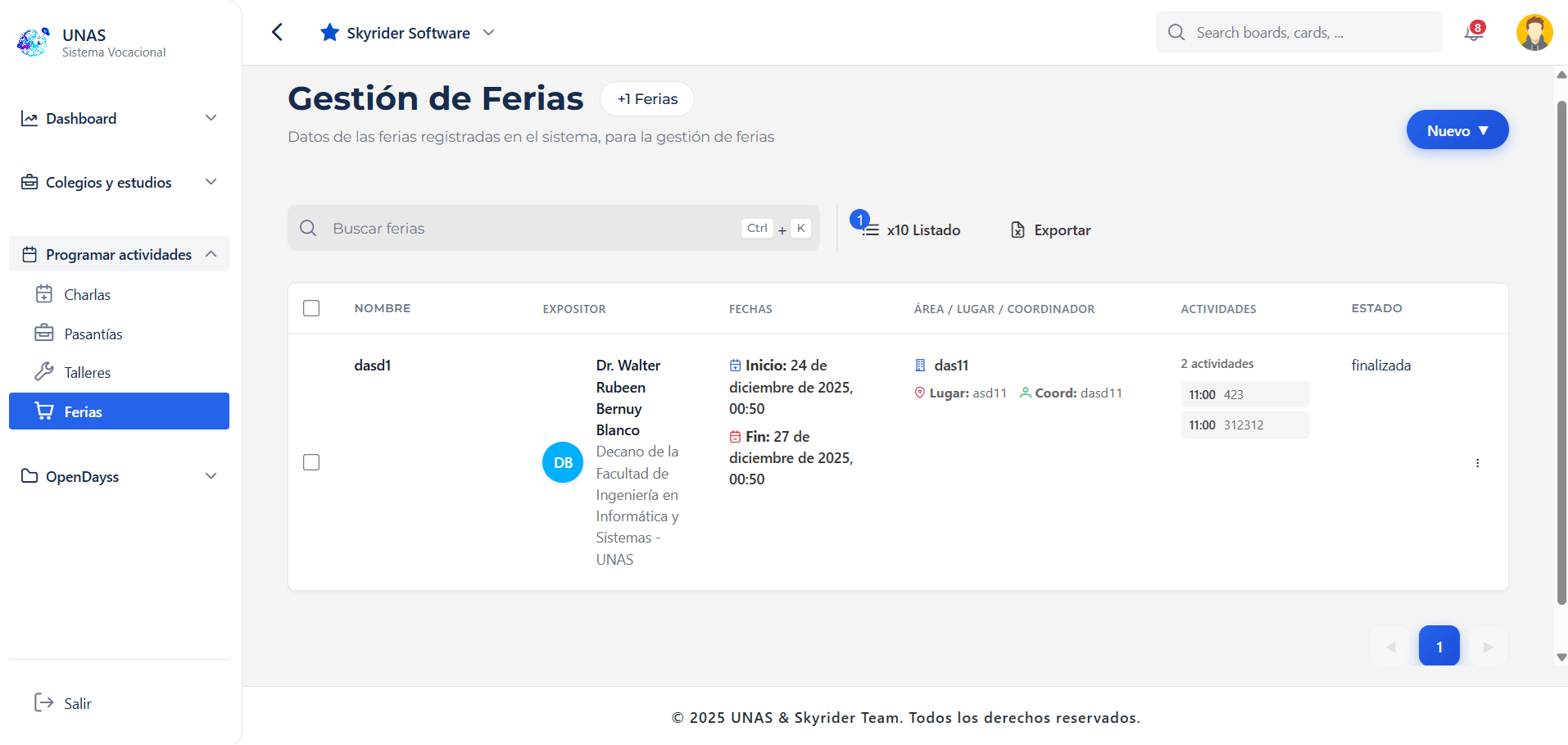Image resolution: width=1568 pixels, height=745 pixels.
Task: Click page 1 pagination button
Action: (1439, 647)
